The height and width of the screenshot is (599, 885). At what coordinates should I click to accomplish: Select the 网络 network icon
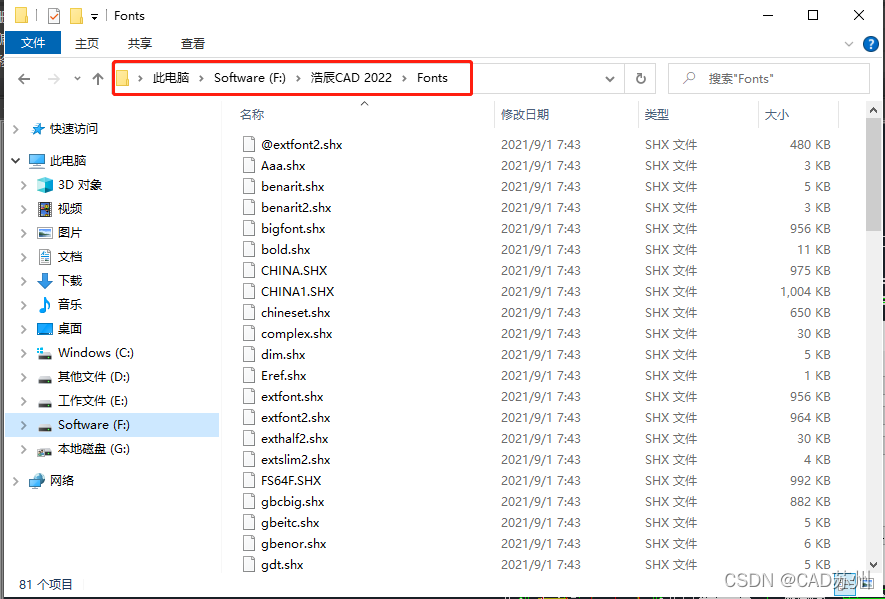37,480
